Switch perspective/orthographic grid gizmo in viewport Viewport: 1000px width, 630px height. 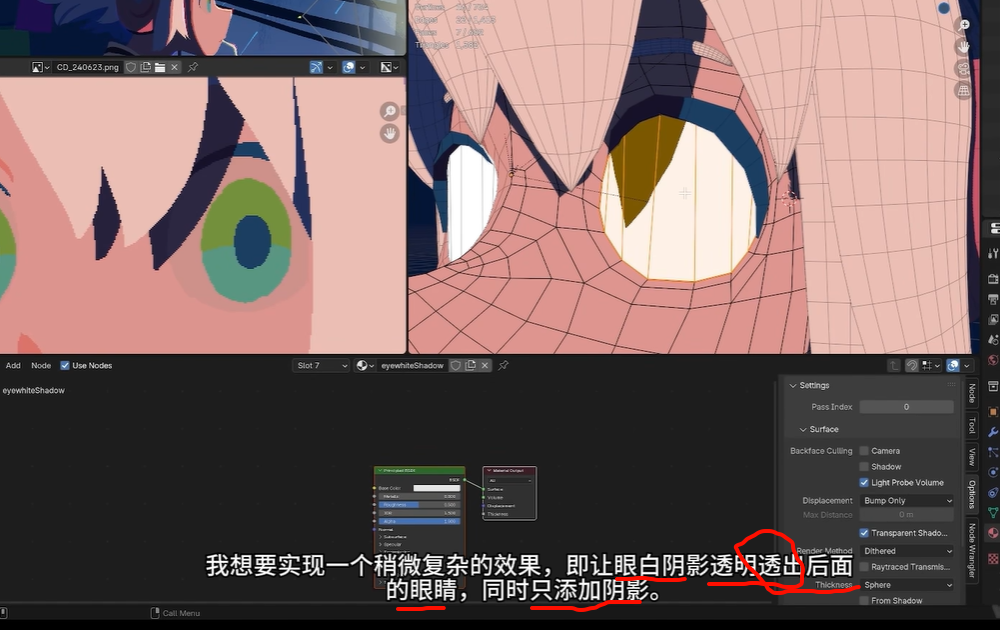[x=964, y=91]
